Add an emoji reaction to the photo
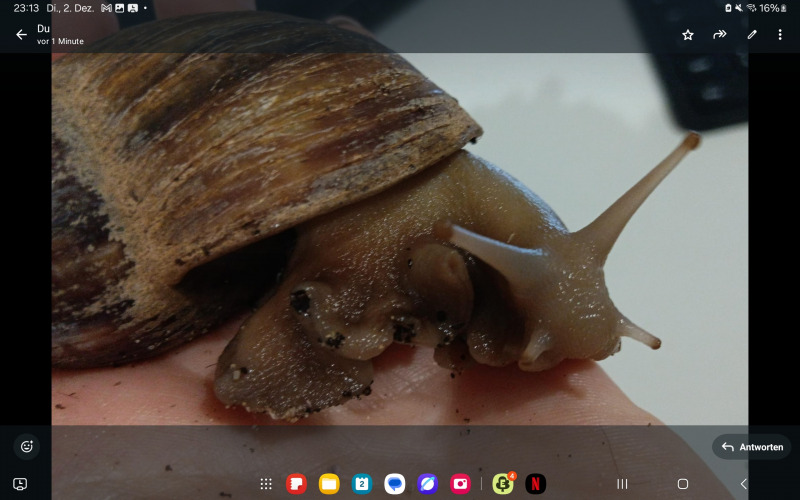The height and width of the screenshot is (500, 800). tap(27, 447)
